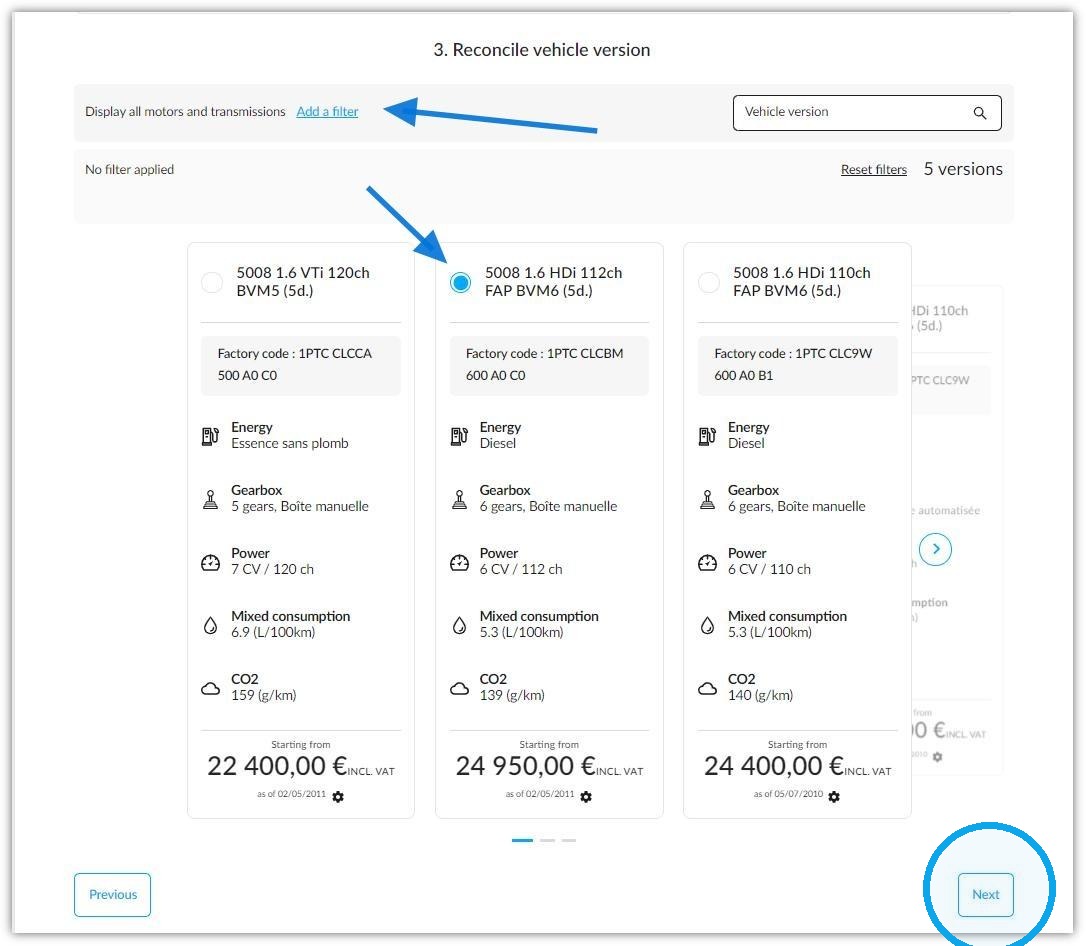Click the Gearbox icon on HDi 112ch card
The width and height of the screenshot is (1086, 946).
click(459, 499)
